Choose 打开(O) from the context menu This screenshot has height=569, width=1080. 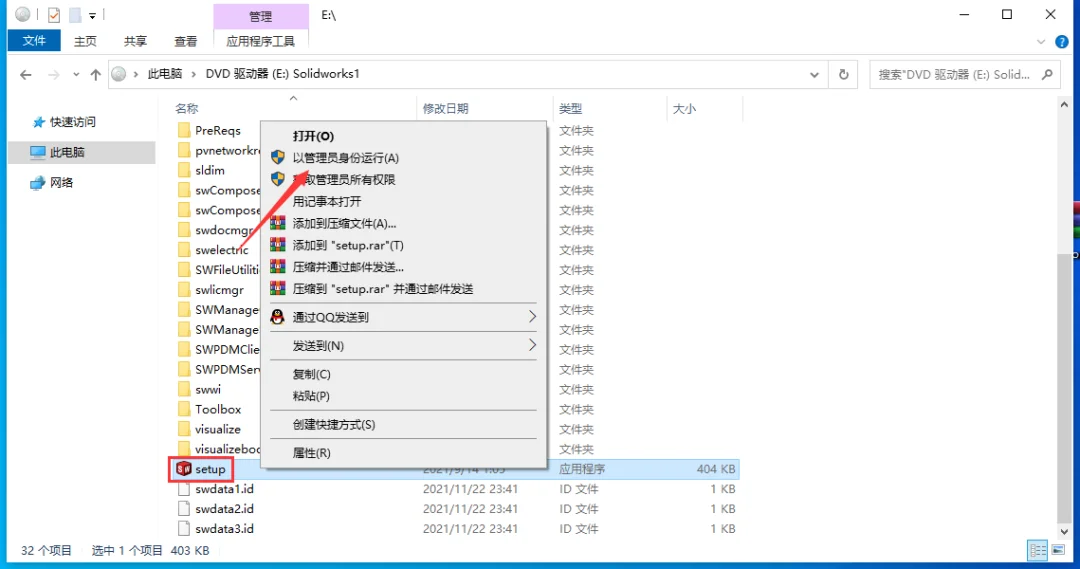click(403, 136)
